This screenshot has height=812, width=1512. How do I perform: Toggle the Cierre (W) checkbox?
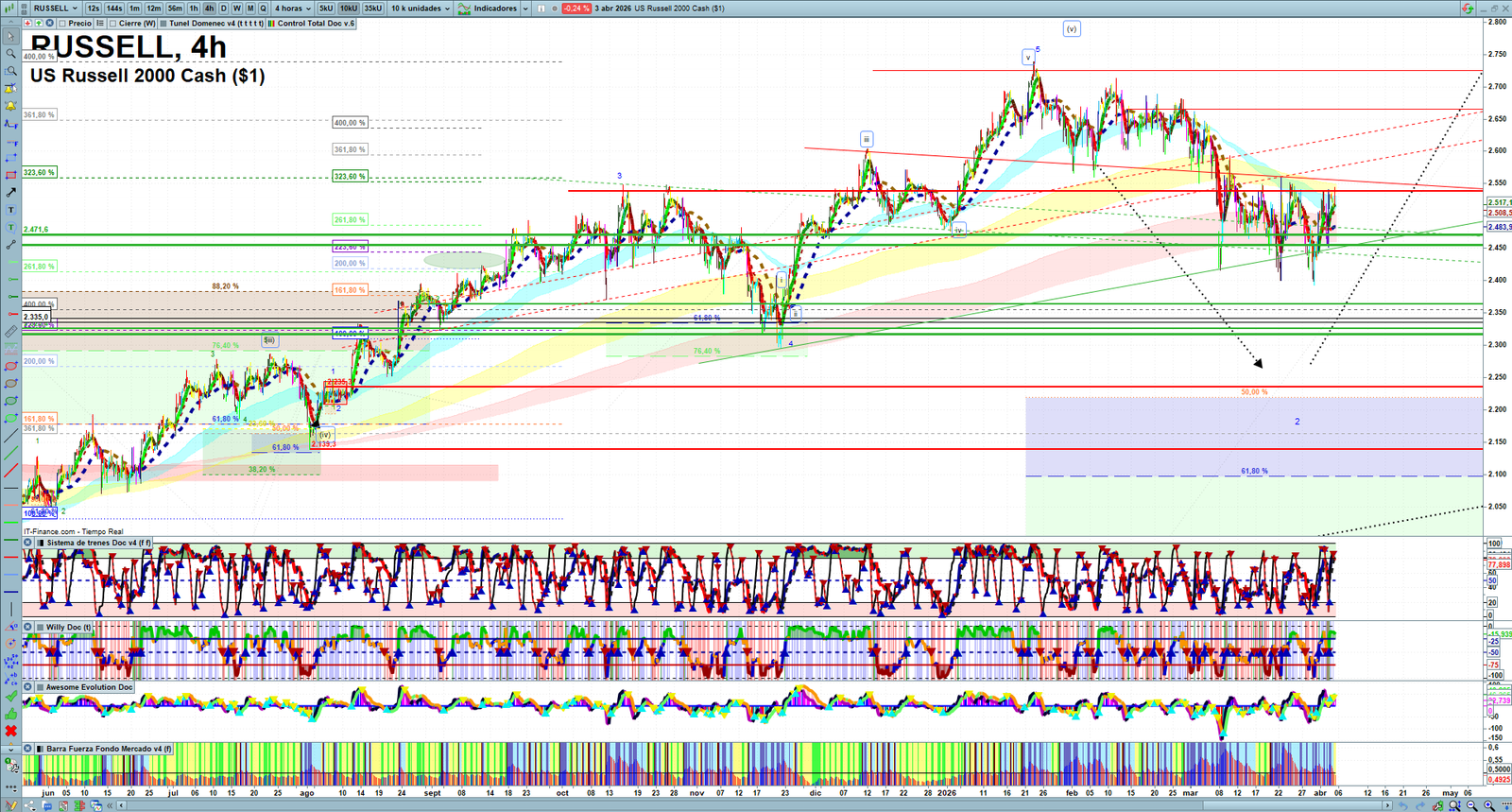click(x=112, y=24)
